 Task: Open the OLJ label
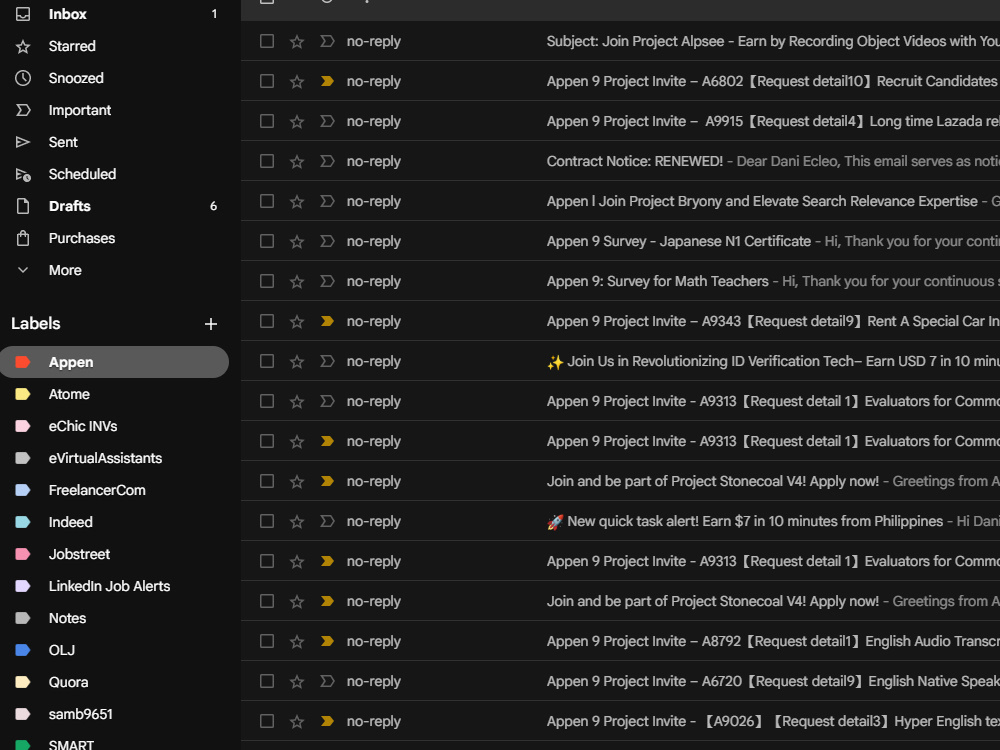[114, 650]
